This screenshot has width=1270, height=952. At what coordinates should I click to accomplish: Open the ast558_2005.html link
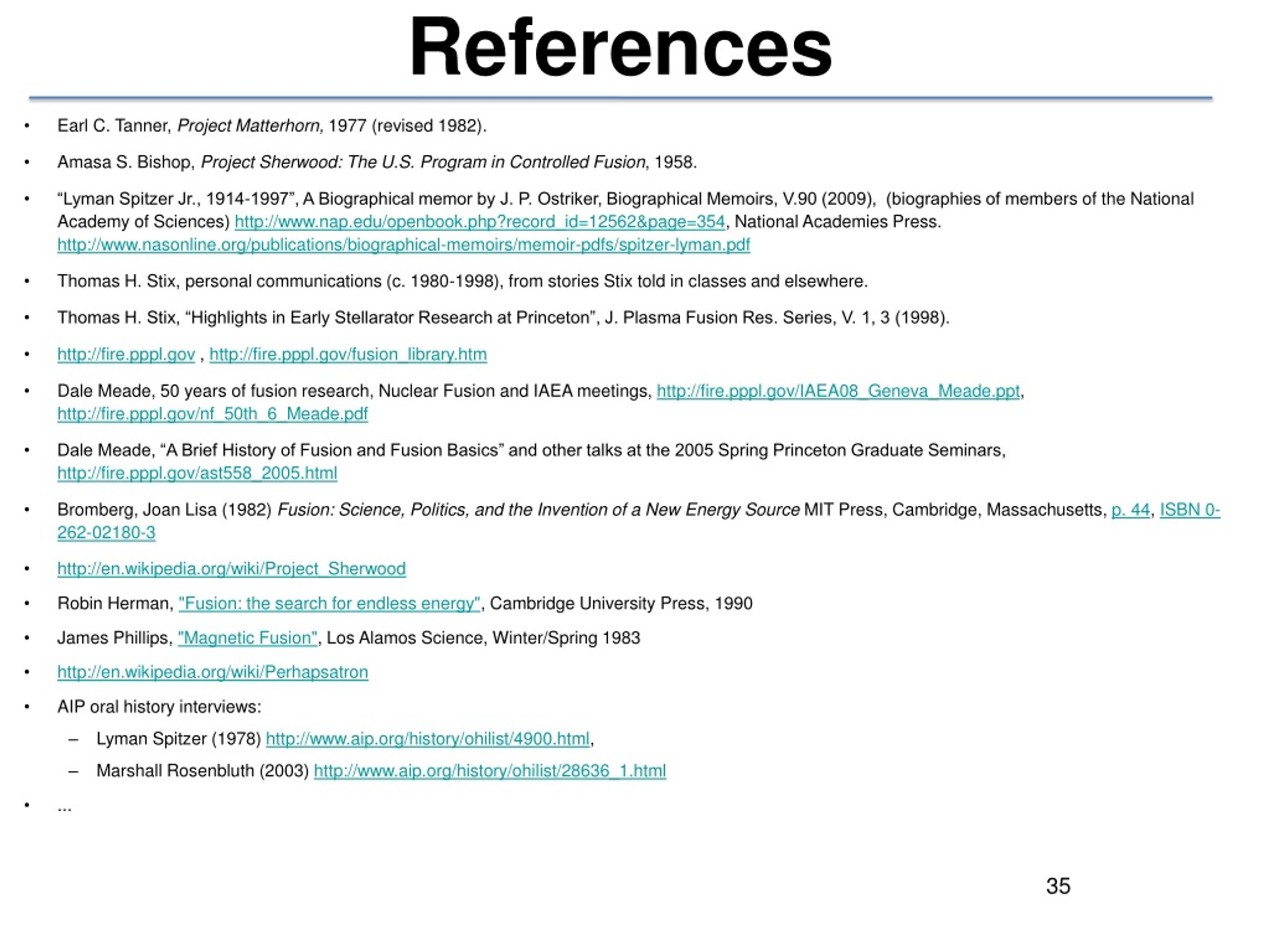click(x=197, y=473)
